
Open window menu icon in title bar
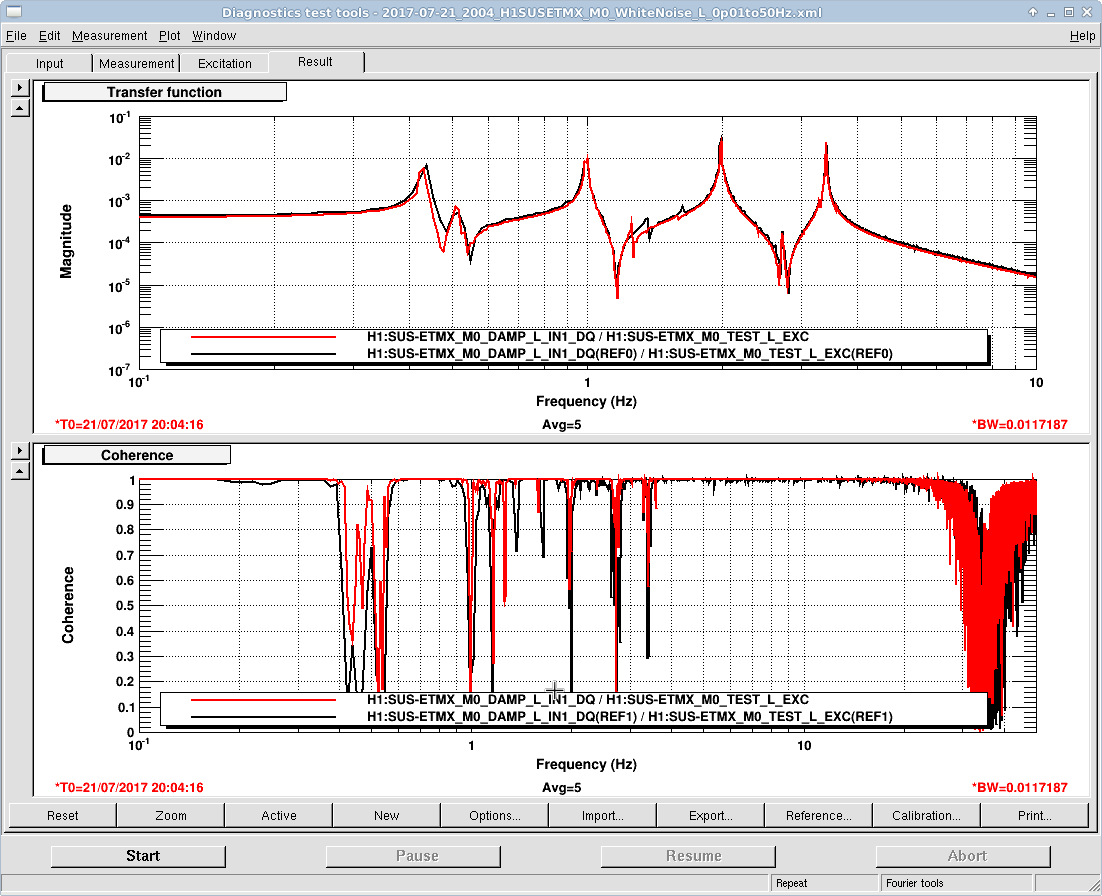(x=13, y=12)
